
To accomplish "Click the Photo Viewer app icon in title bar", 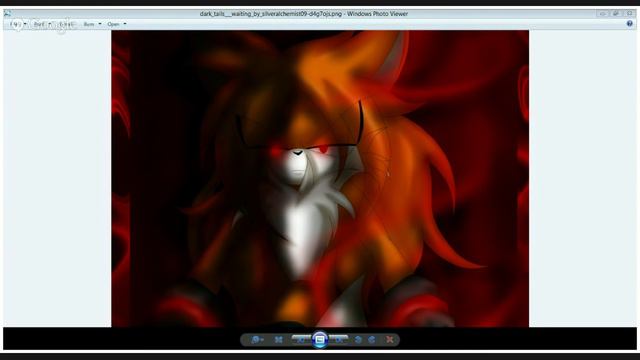I will (x=7, y=14).
